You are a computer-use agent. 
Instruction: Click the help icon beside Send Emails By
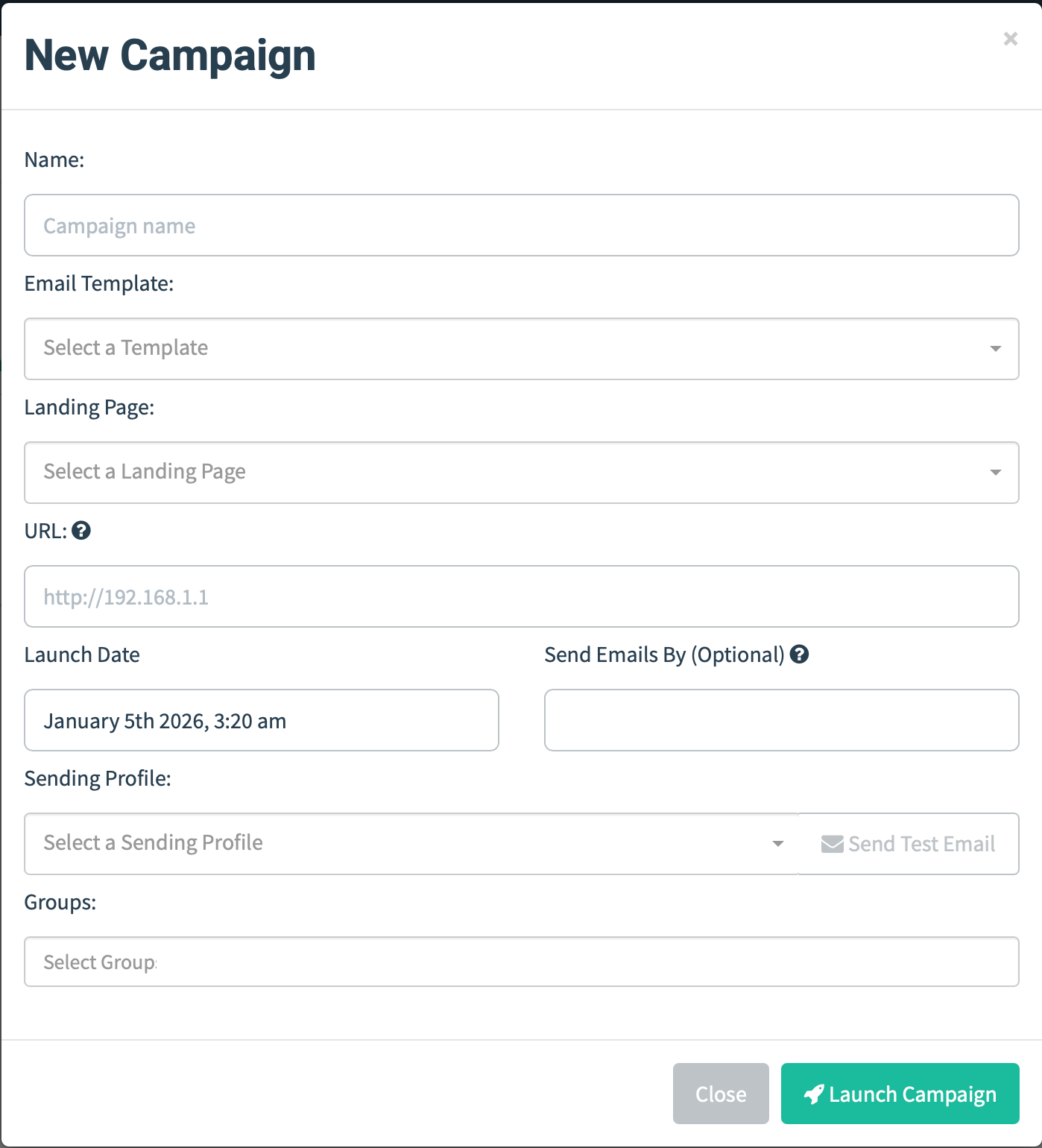(799, 655)
